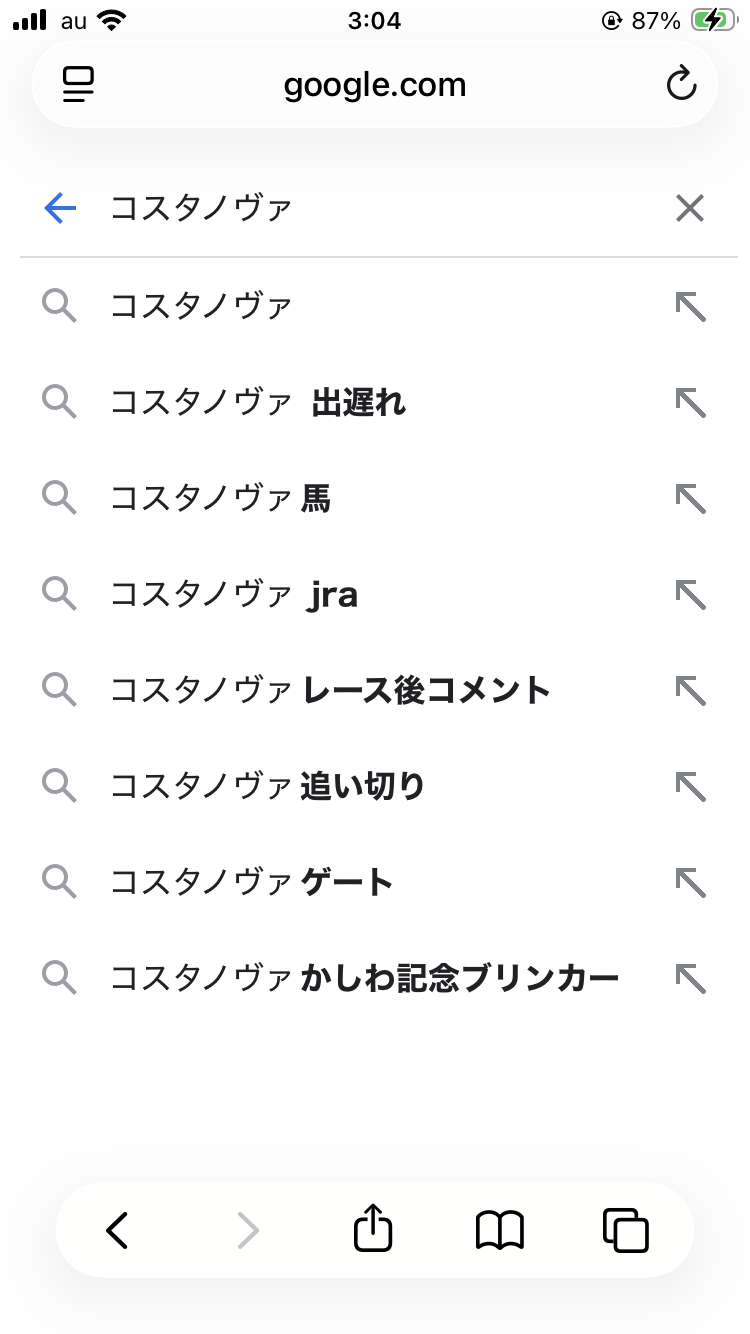Tap the google.com address bar

375,85
